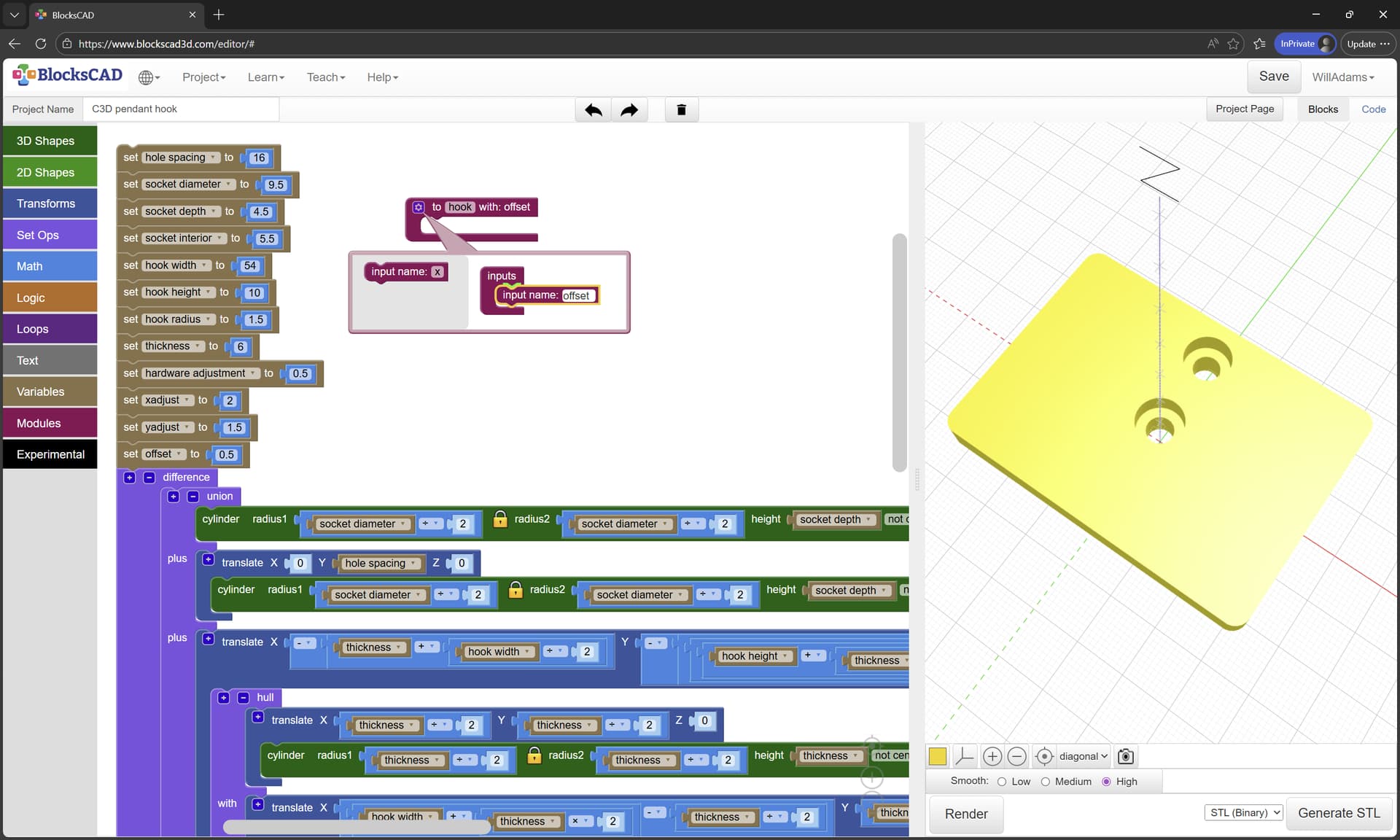Toggle the axes display icon
1400x840 pixels.
pyautogui.click(x=964, y=756)
